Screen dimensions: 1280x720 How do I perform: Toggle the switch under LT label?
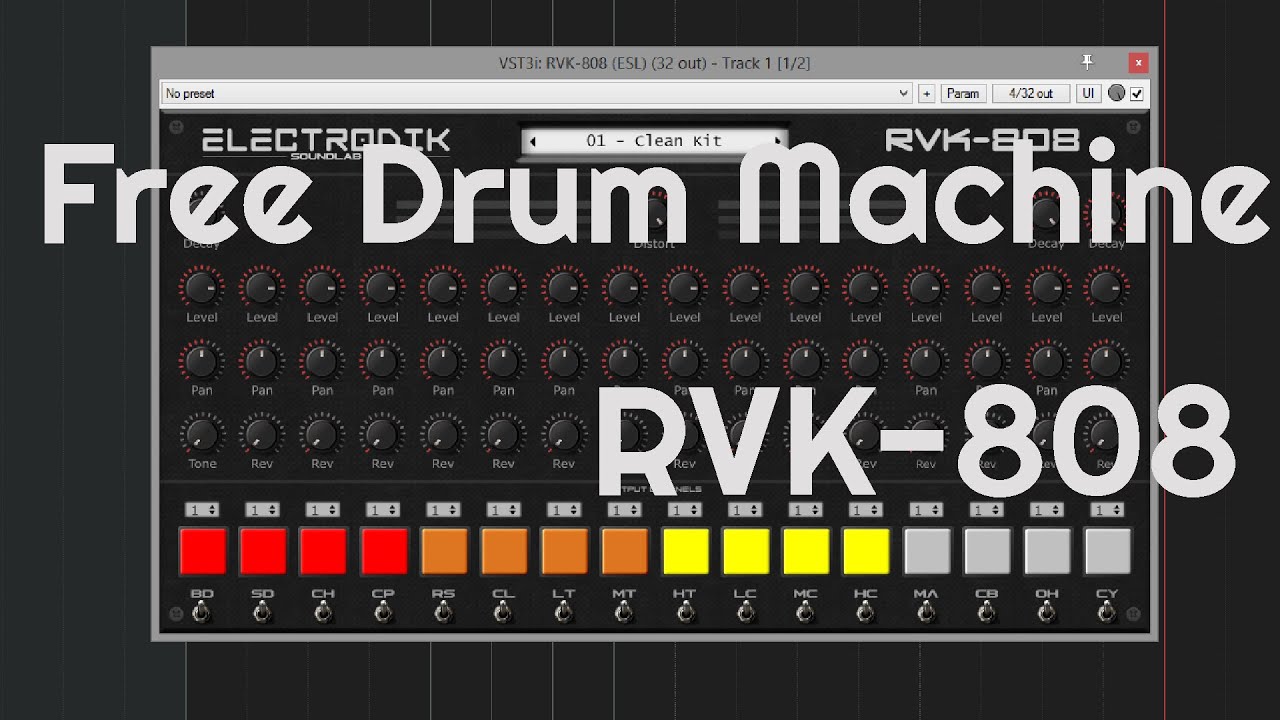pyautogui.click(x=564, y=612)
